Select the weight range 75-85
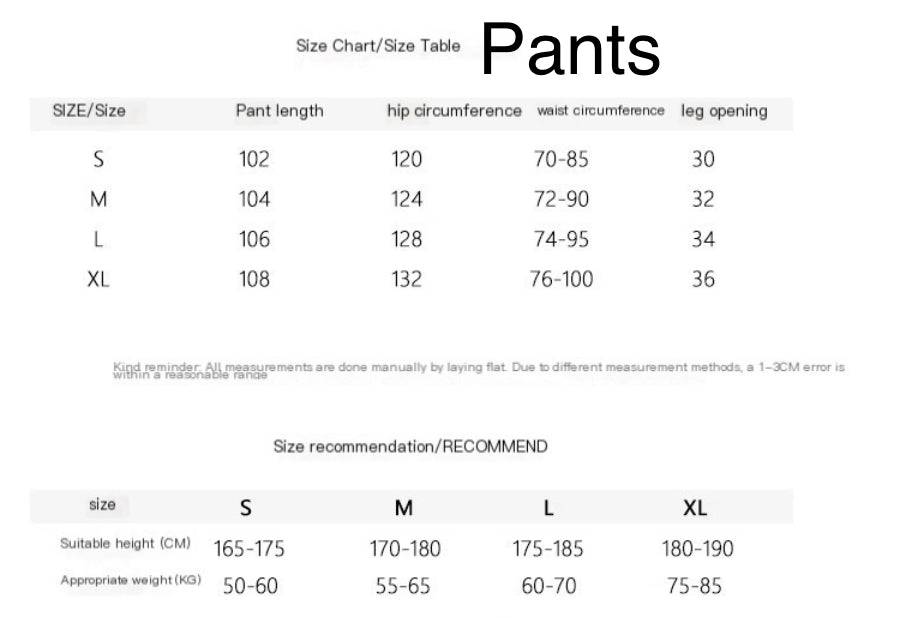 (694, 586)
